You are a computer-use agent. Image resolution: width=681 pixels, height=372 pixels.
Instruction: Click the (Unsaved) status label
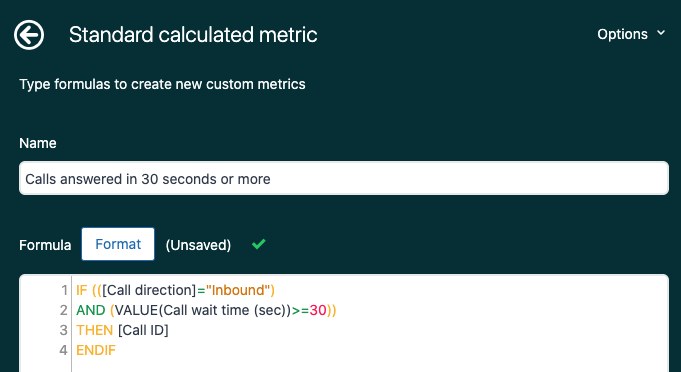[x=198, y=245]
